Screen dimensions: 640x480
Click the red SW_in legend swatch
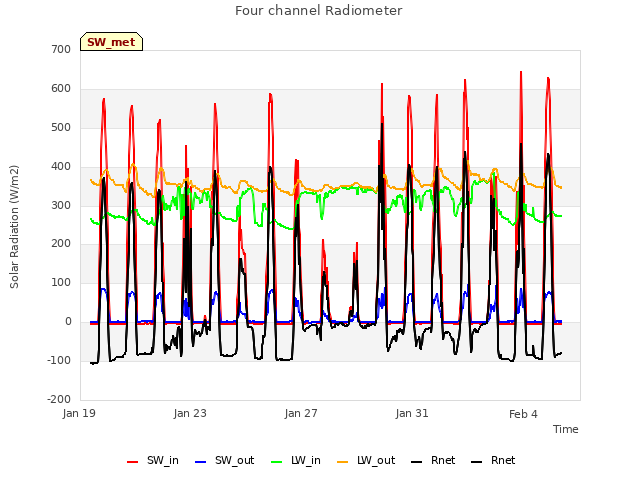tap(133, 462)
